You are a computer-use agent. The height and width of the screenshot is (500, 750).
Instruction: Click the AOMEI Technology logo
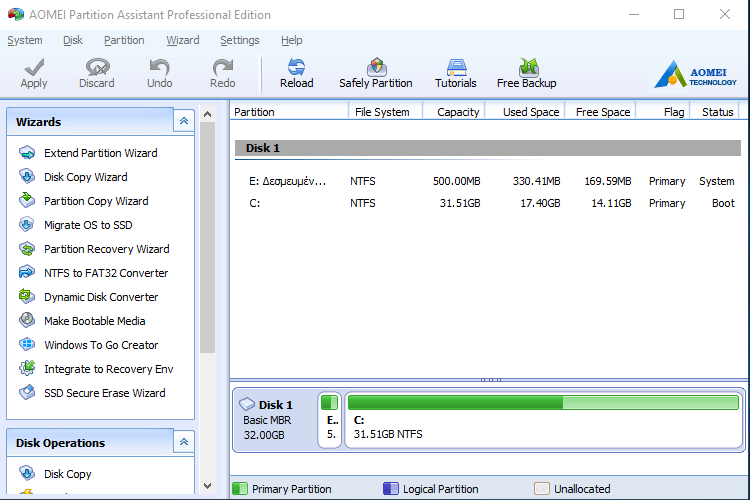pyautogui.click(x=695, y=74)
